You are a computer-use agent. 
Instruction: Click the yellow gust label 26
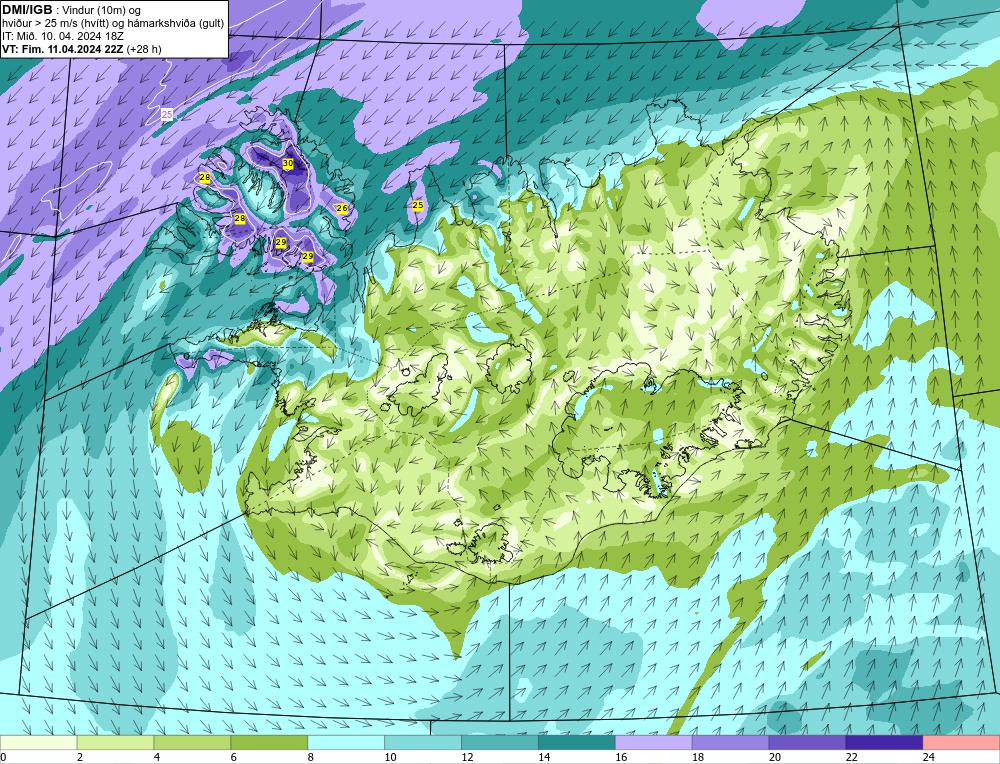pos(342,208)
